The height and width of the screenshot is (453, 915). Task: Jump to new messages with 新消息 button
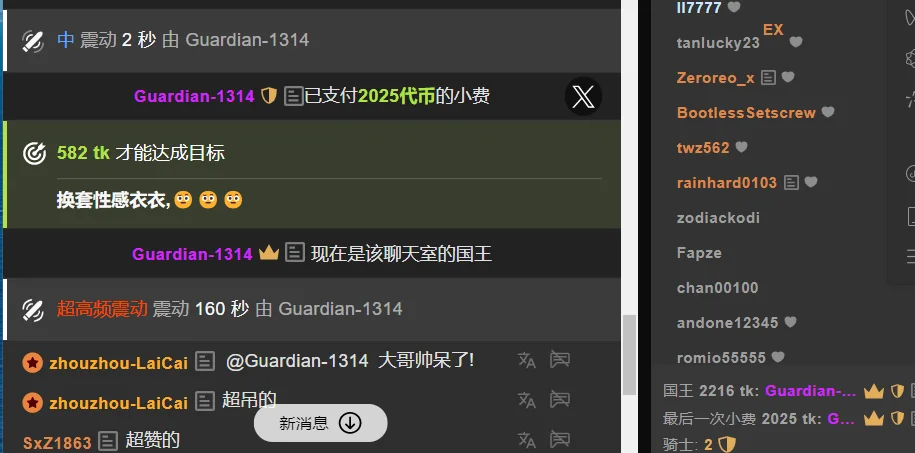pyautogui.click(x=320, y=423)
